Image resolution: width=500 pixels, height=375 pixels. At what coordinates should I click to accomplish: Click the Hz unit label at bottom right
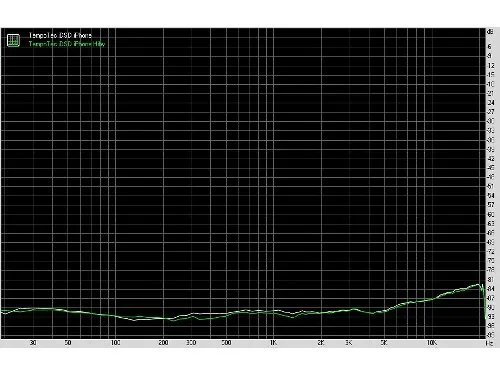tap(489, 343)
